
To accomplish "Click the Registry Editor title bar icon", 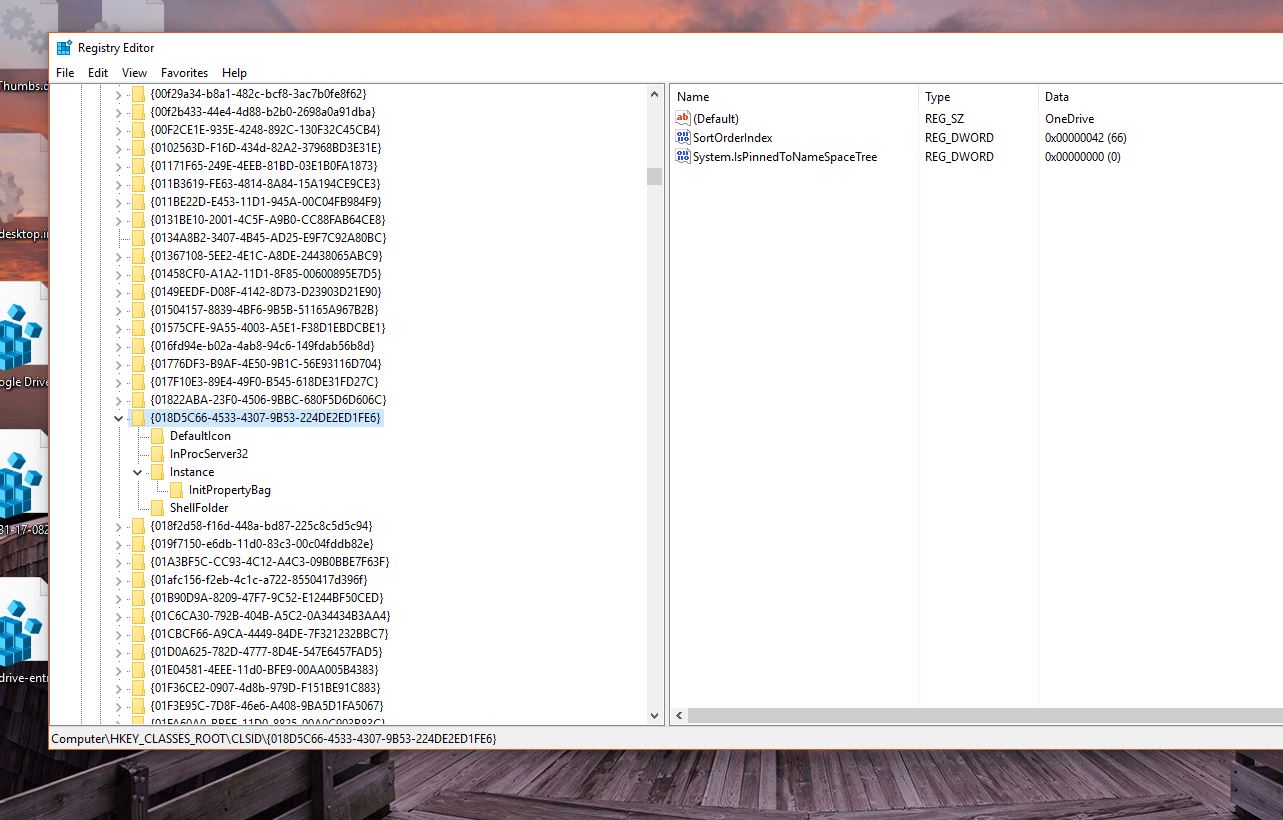I will coord(64,48).
